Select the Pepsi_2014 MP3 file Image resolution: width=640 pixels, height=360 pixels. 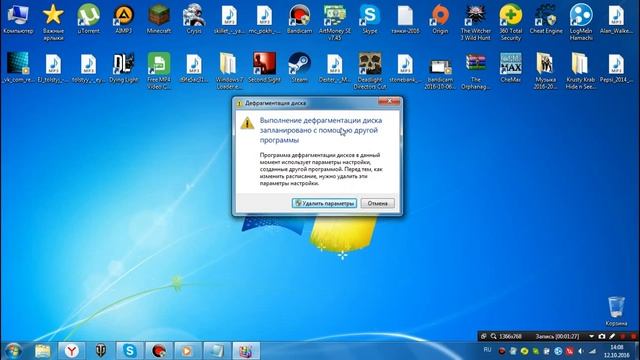point(616,68)
